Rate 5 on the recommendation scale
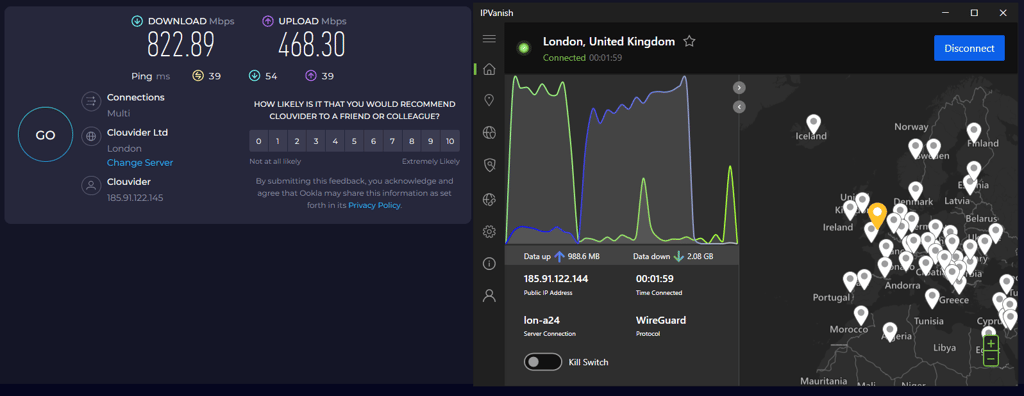Screen dimensions: 1024x396 354,141
